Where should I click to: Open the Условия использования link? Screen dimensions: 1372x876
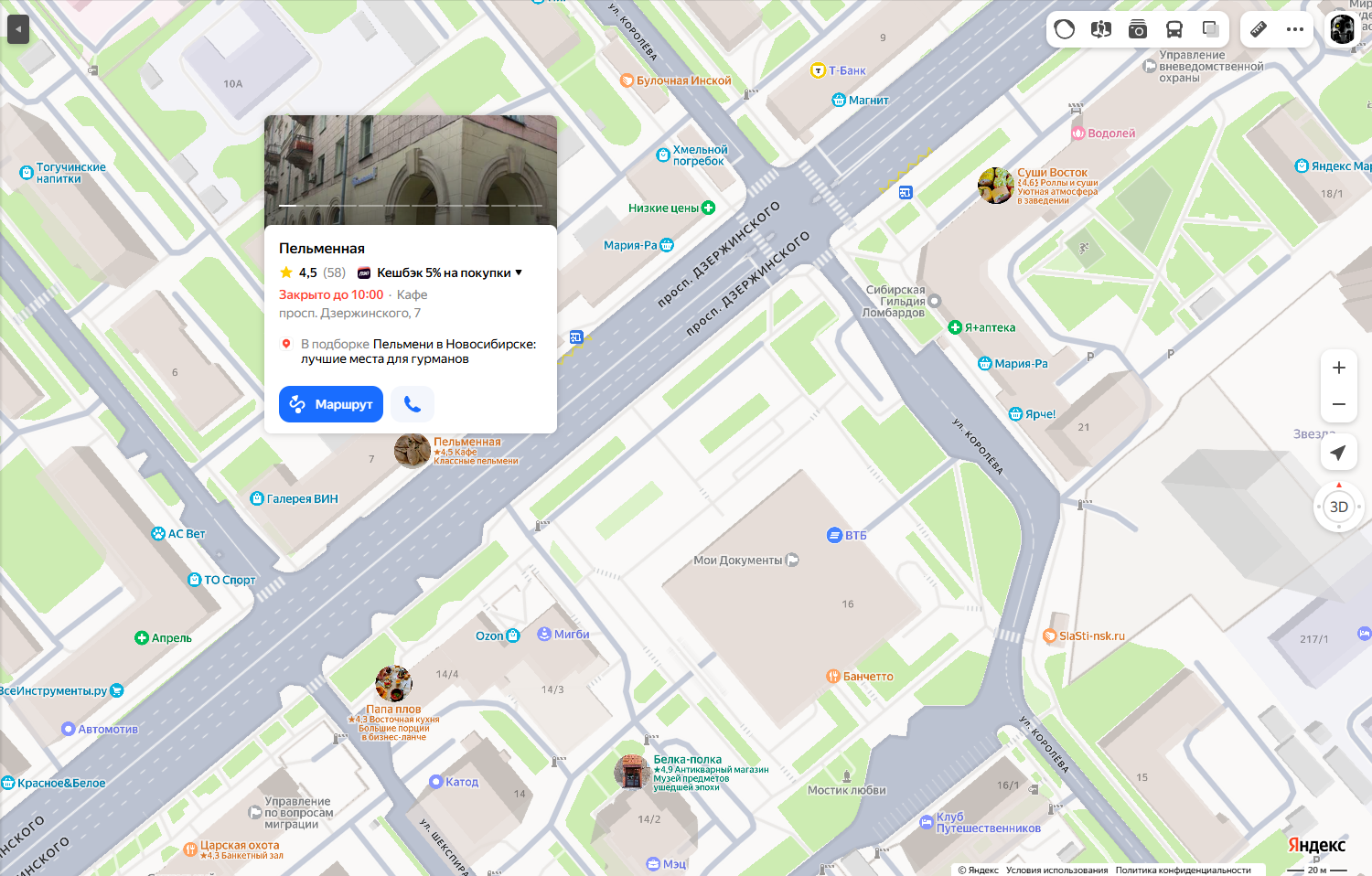coord(1056,871)
